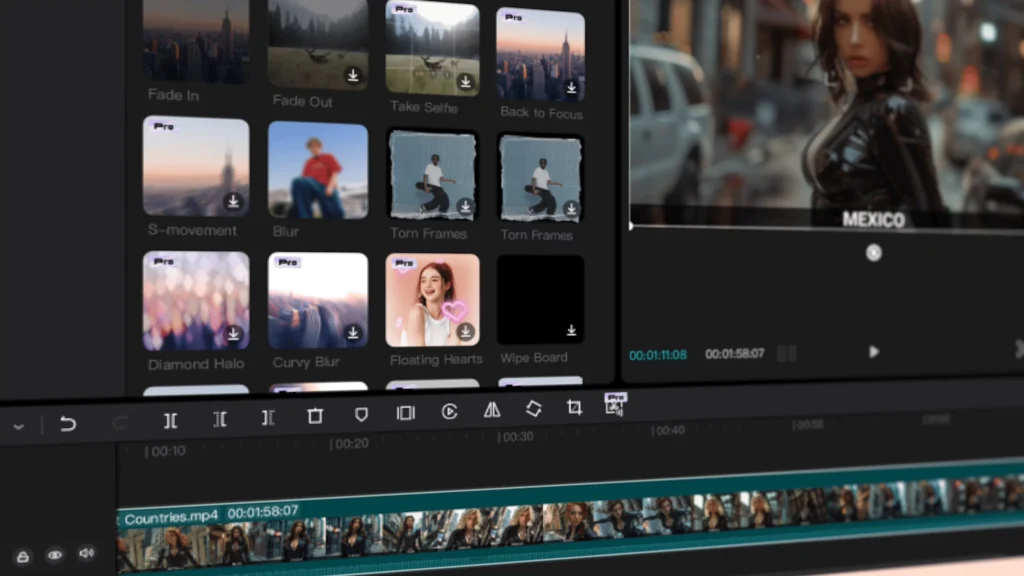
Task: Download the Curvy Blur effect
Action: pyautogui.click(x=353, y=333)
